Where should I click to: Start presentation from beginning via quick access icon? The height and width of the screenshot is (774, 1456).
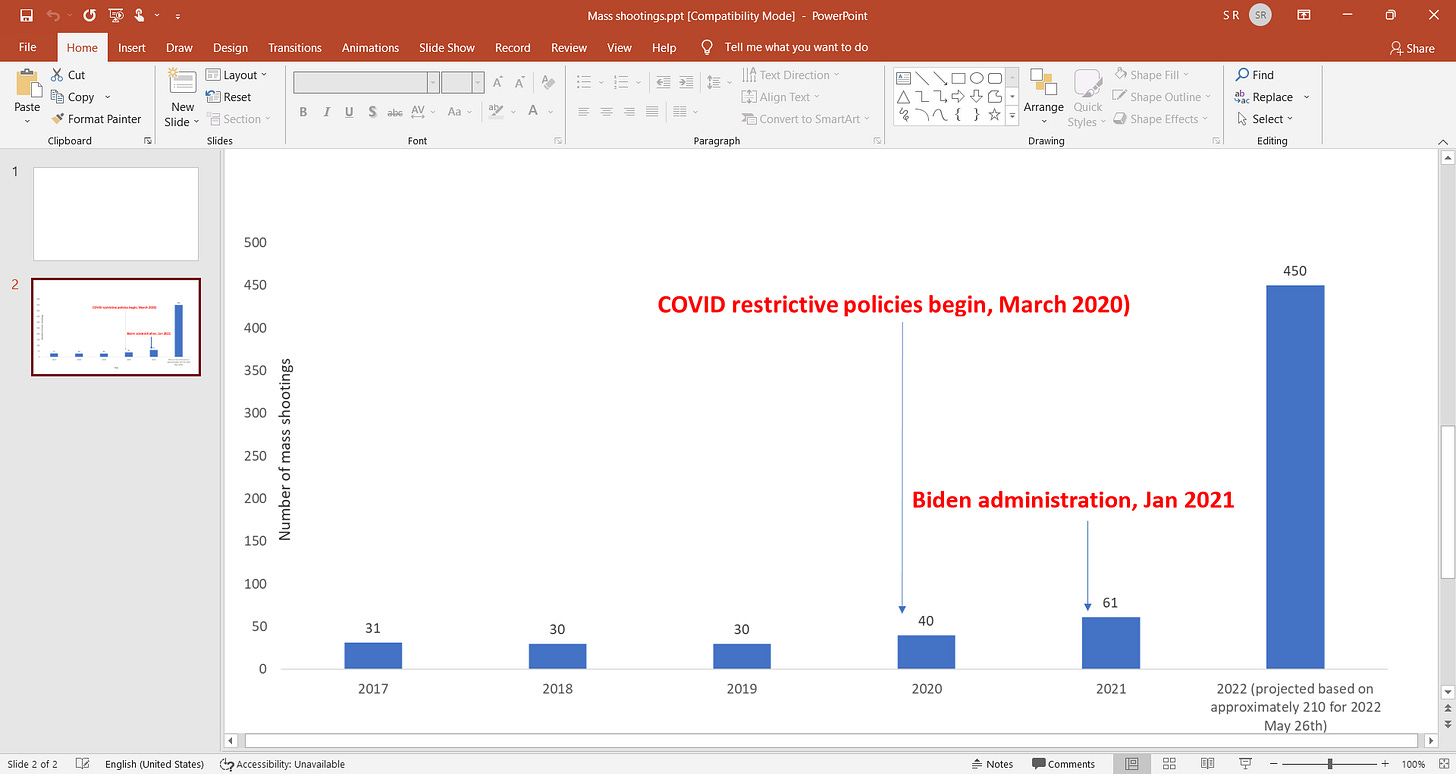116,15
